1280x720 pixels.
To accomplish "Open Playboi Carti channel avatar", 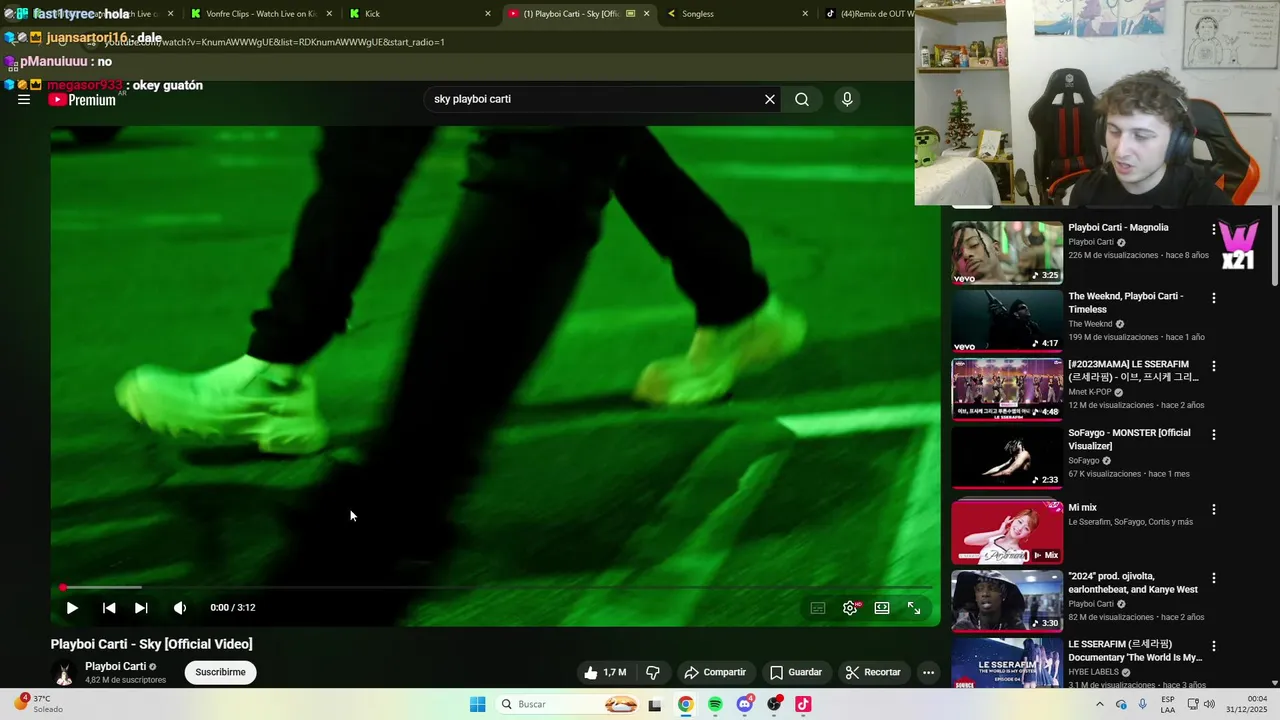I will click(x=64, y=673).
